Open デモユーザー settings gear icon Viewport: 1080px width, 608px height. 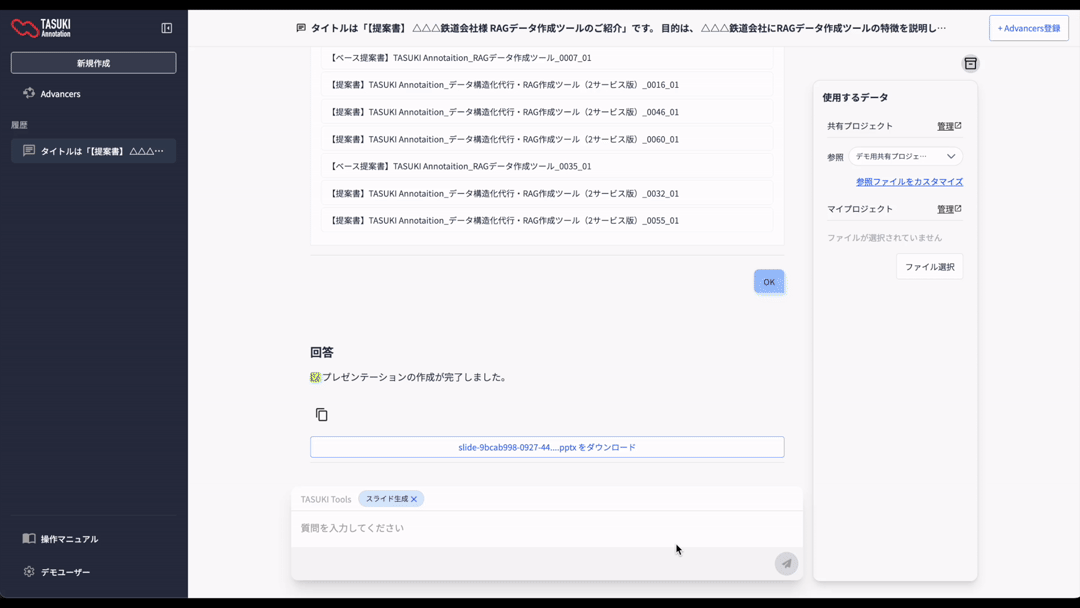coord(29,572)
